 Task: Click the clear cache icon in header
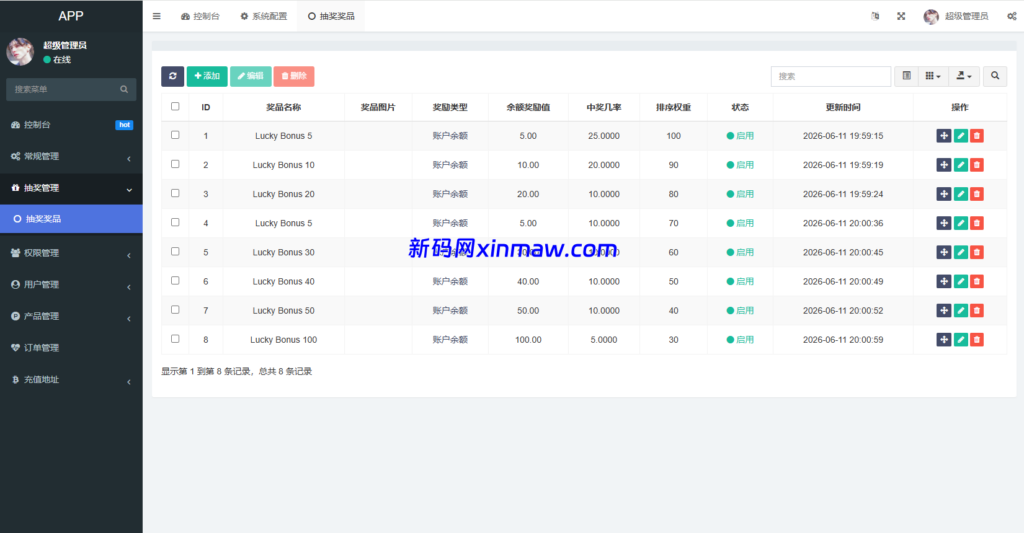tap(875, 16)
